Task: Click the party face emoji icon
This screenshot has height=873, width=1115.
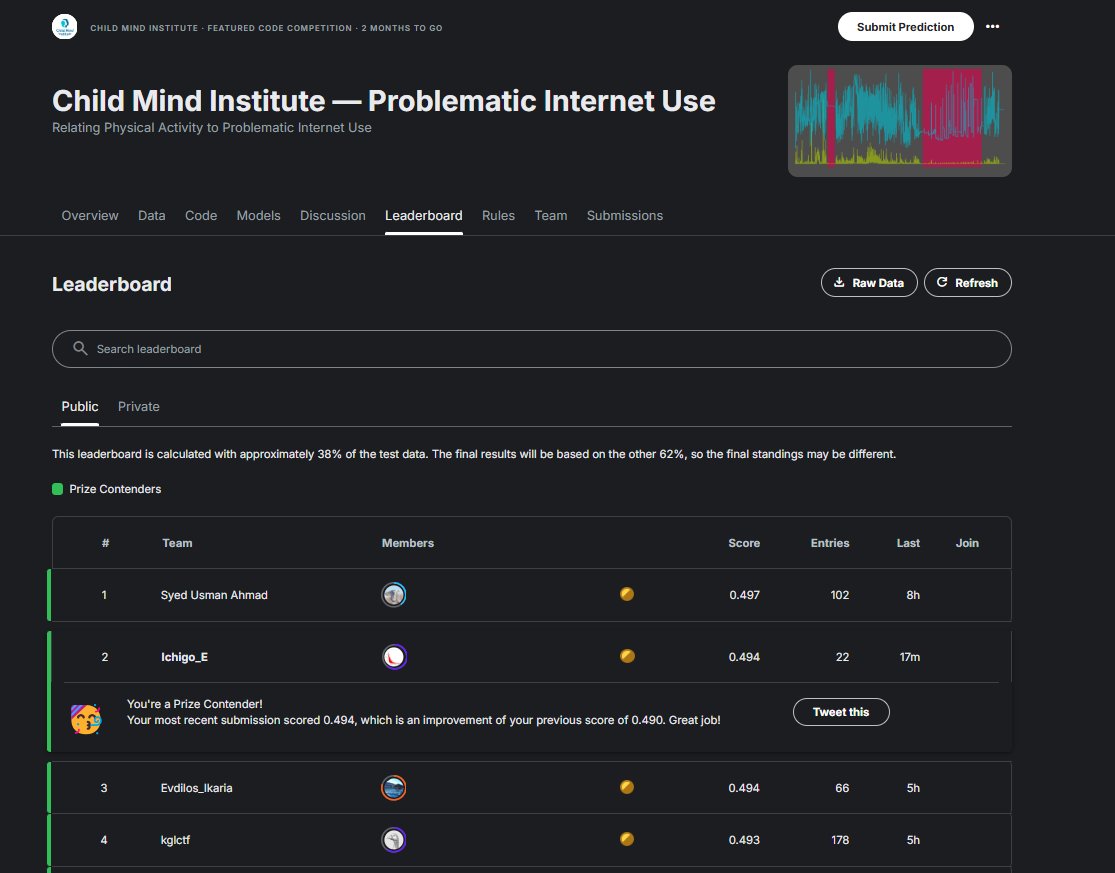Action: [x=86, y=719]
